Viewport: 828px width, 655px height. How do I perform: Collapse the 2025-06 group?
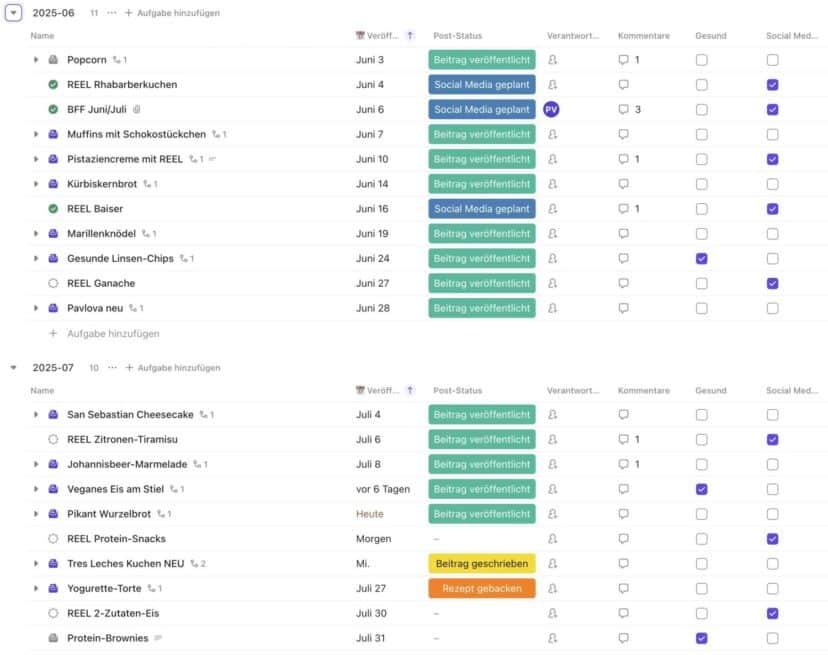pos(13,13)
